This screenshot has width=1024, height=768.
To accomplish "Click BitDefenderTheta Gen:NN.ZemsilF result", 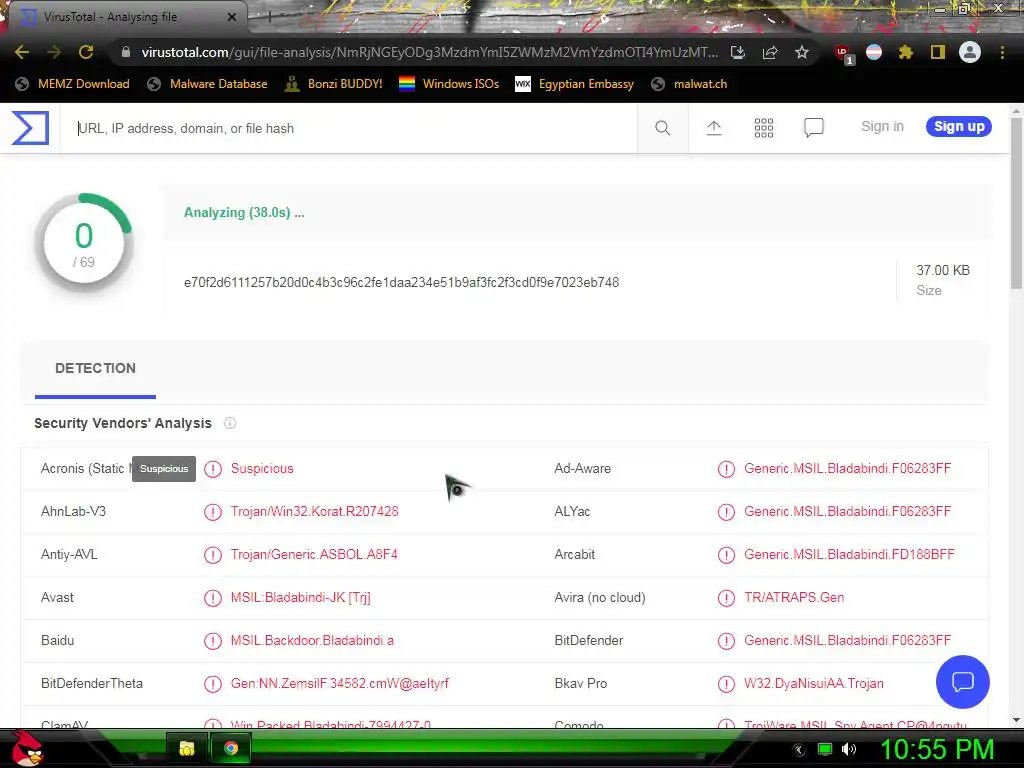I will point(340,684).
